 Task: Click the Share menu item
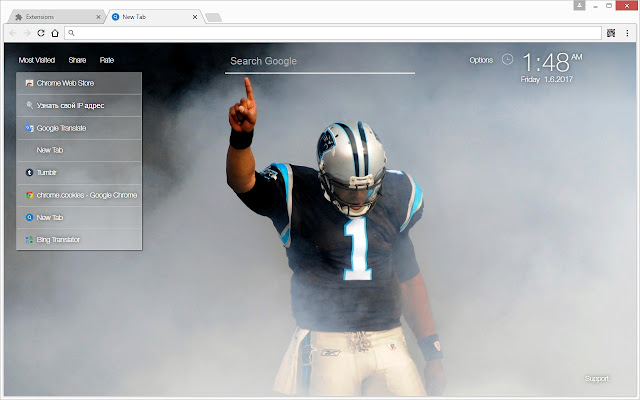77,60
